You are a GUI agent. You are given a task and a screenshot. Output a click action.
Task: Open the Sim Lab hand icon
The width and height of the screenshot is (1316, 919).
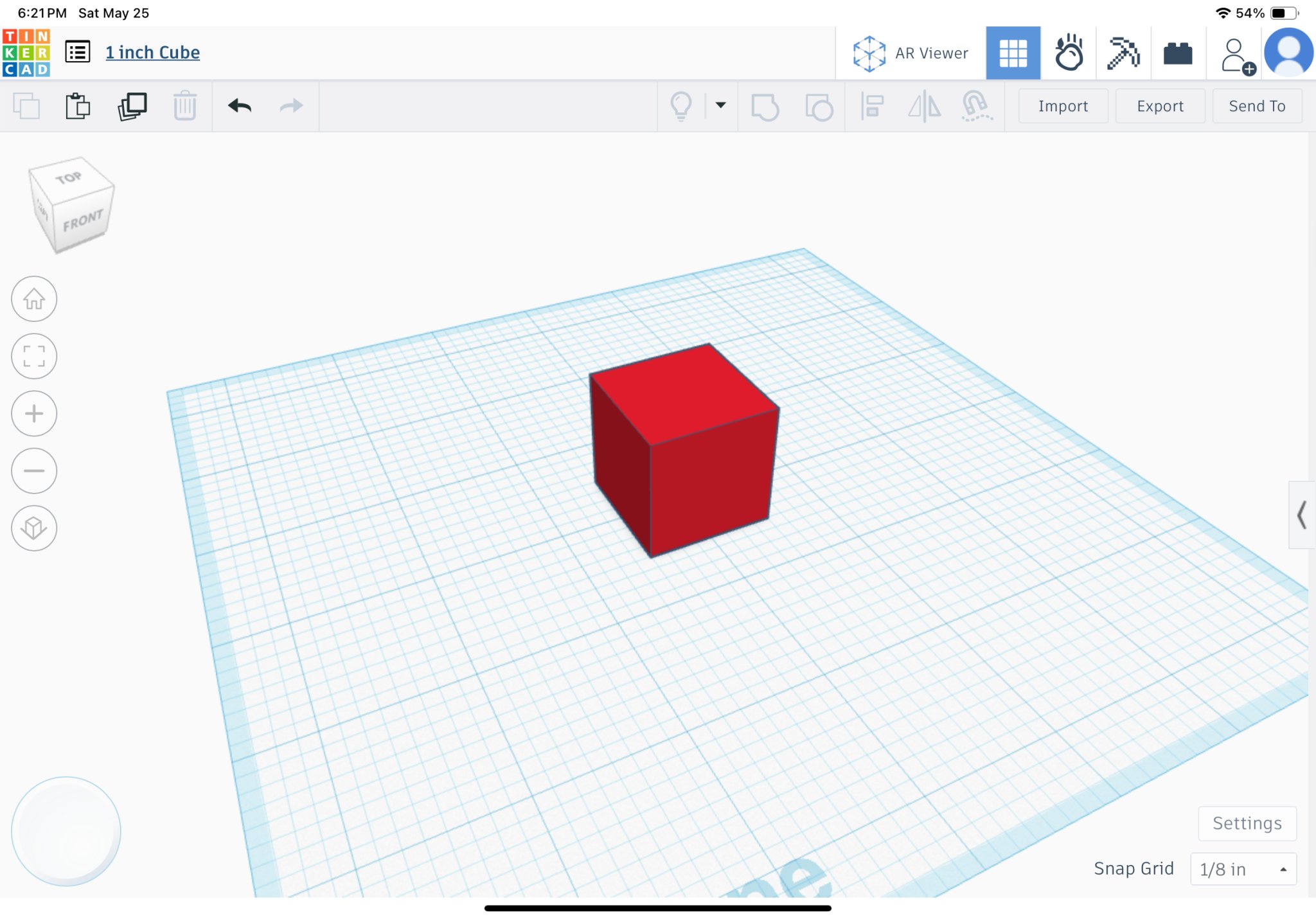click(x=1069, y=53)
